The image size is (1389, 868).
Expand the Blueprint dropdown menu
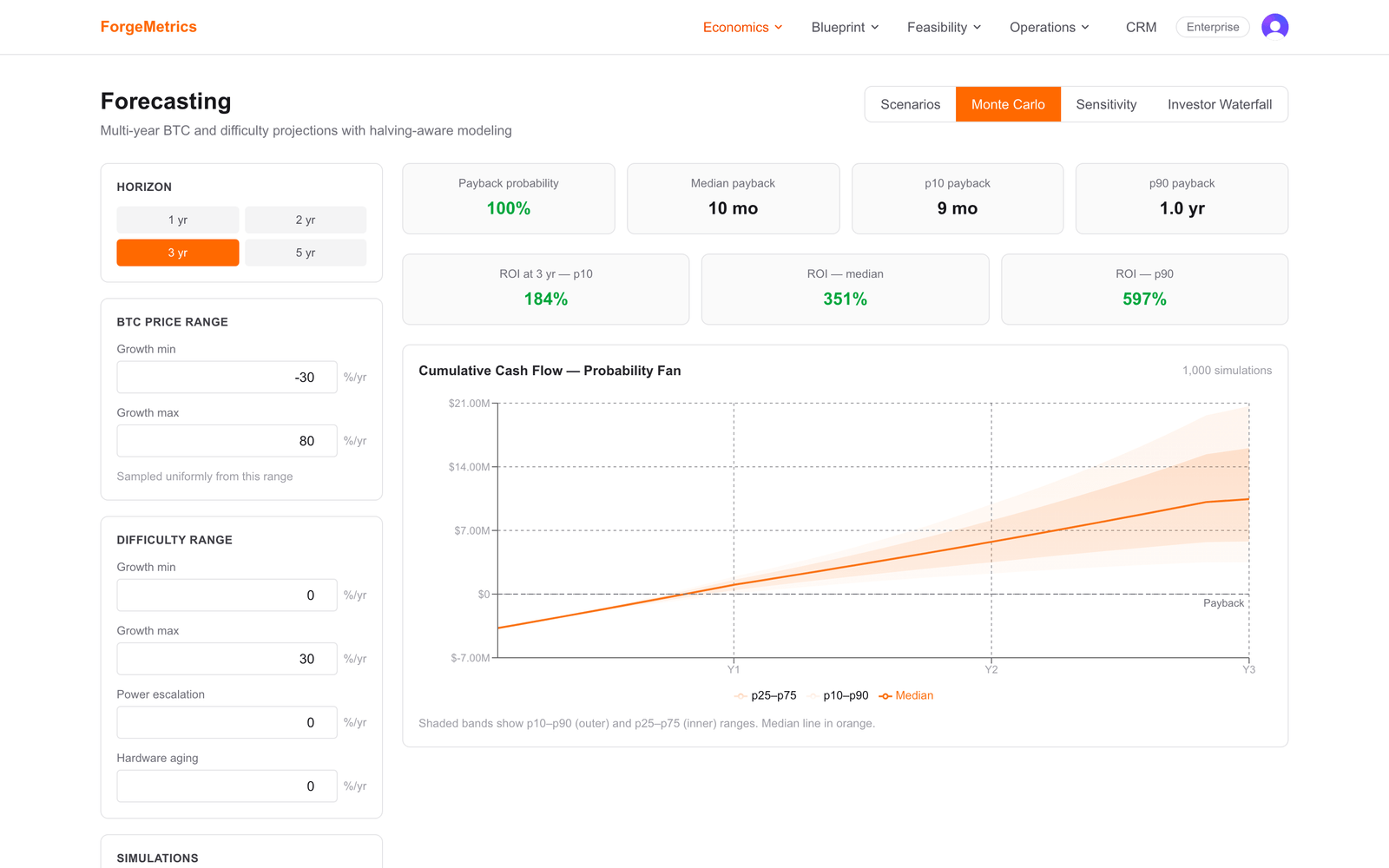(846, 27)
